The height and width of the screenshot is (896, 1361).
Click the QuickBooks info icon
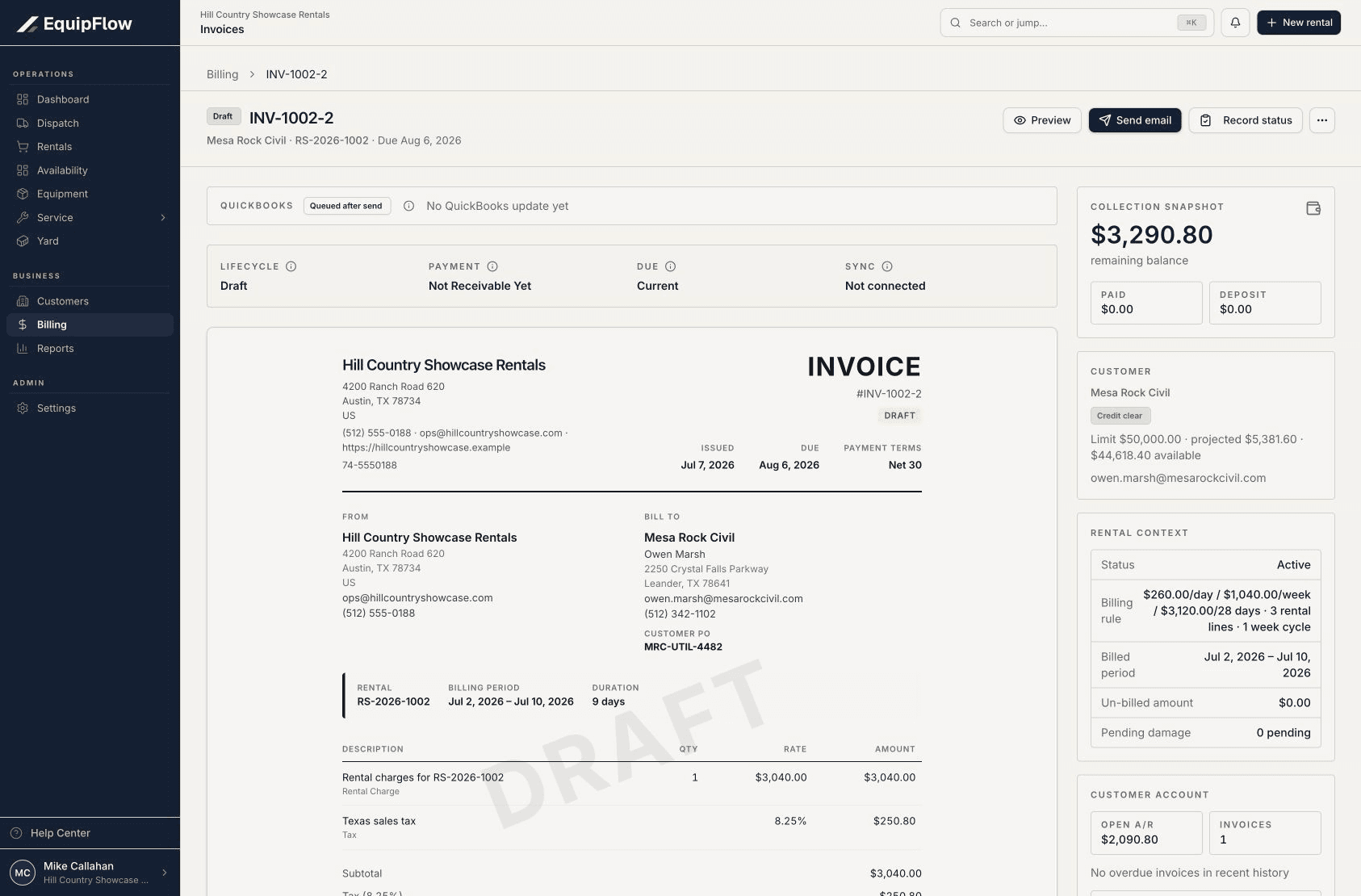tap(408, 206)
